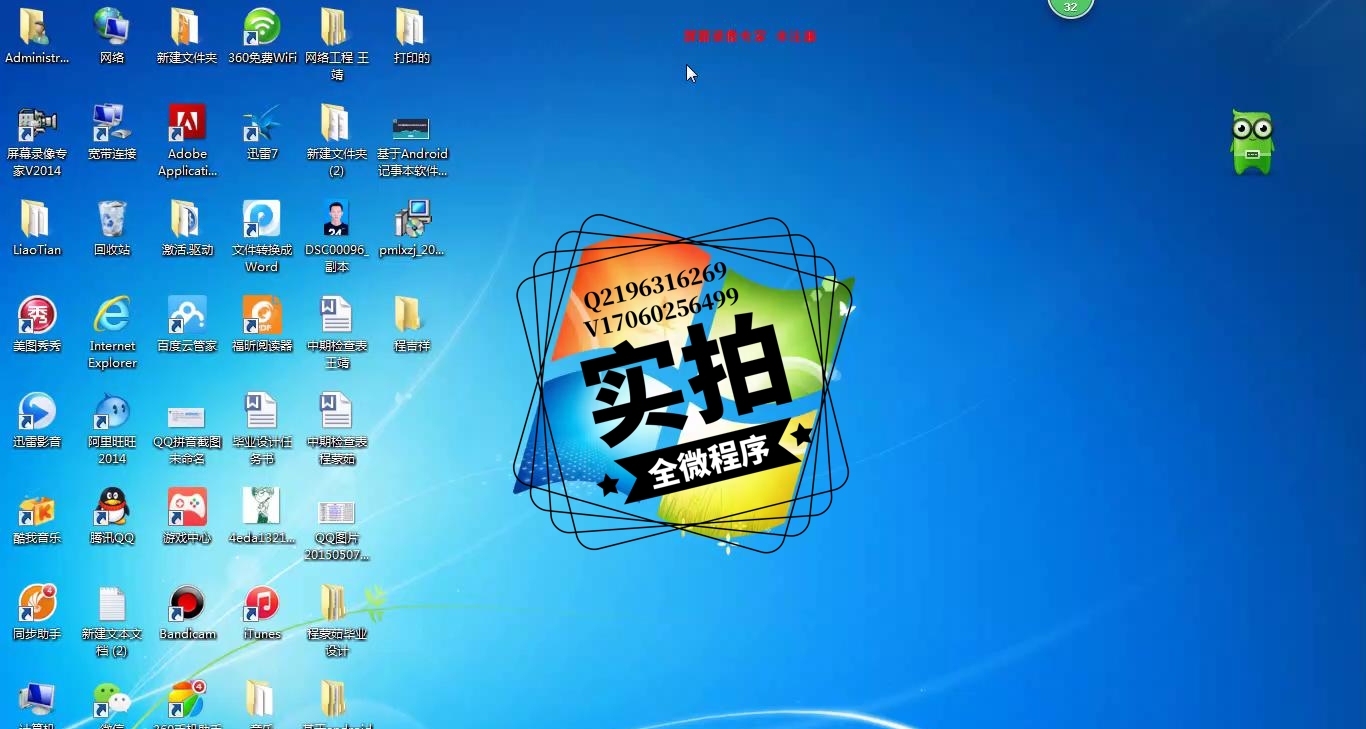Launch the Bandicam recorder shortcut
1366x729 pixels.
[x=187, y=613]
